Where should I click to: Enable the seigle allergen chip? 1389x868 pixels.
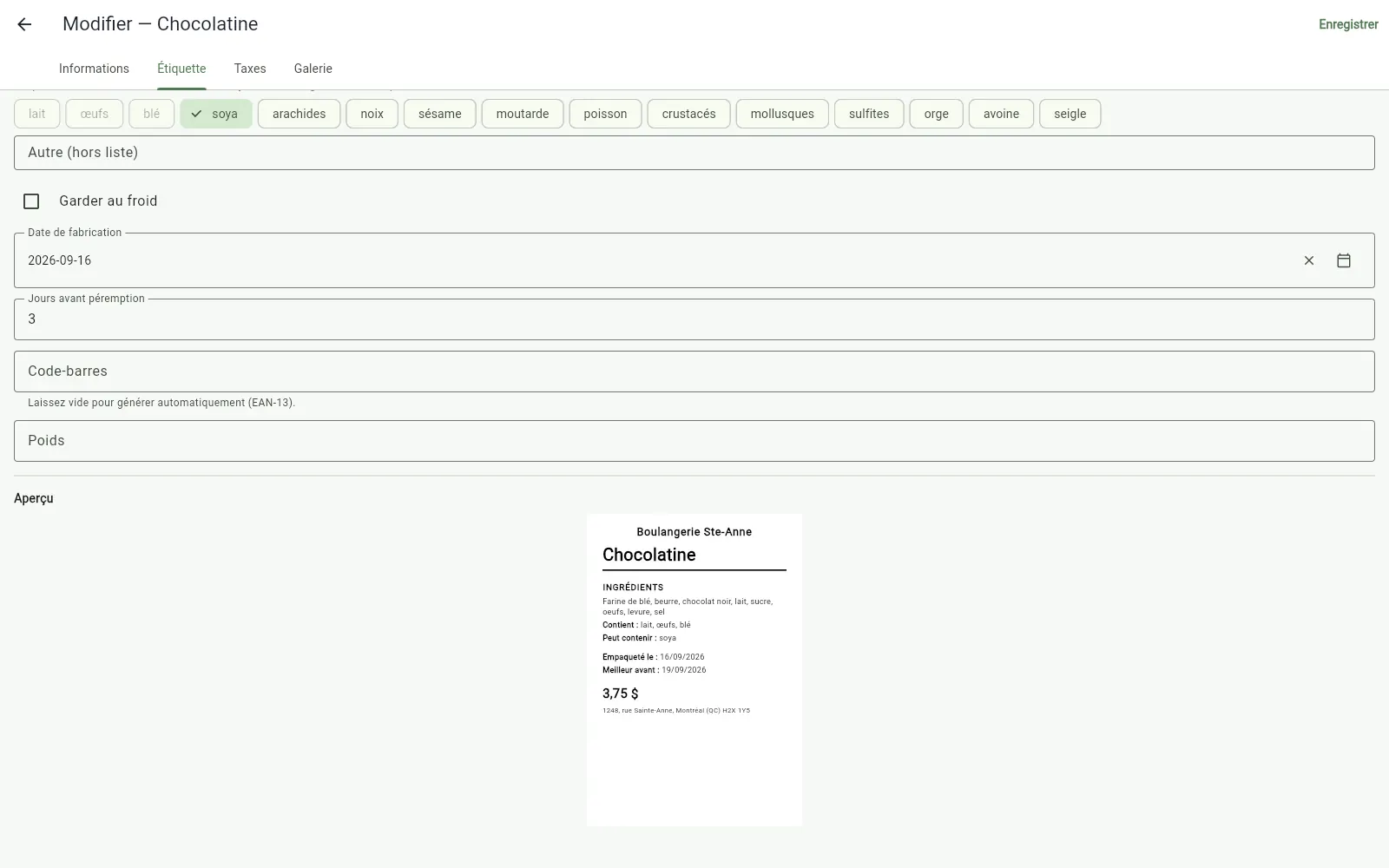(1070, 114)
